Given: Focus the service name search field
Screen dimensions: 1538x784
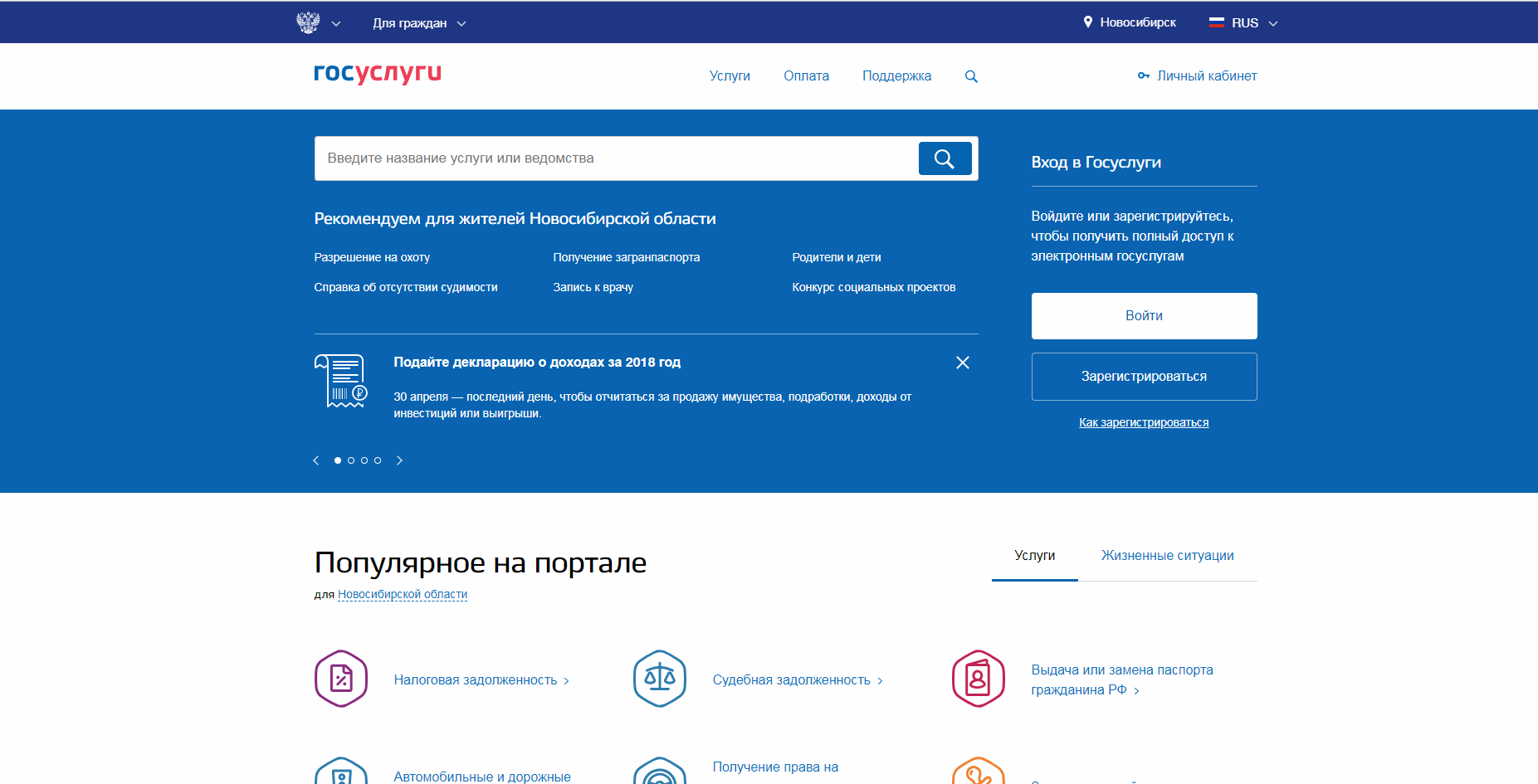Looking at the screenshot, I should click(x=616, y=158).
